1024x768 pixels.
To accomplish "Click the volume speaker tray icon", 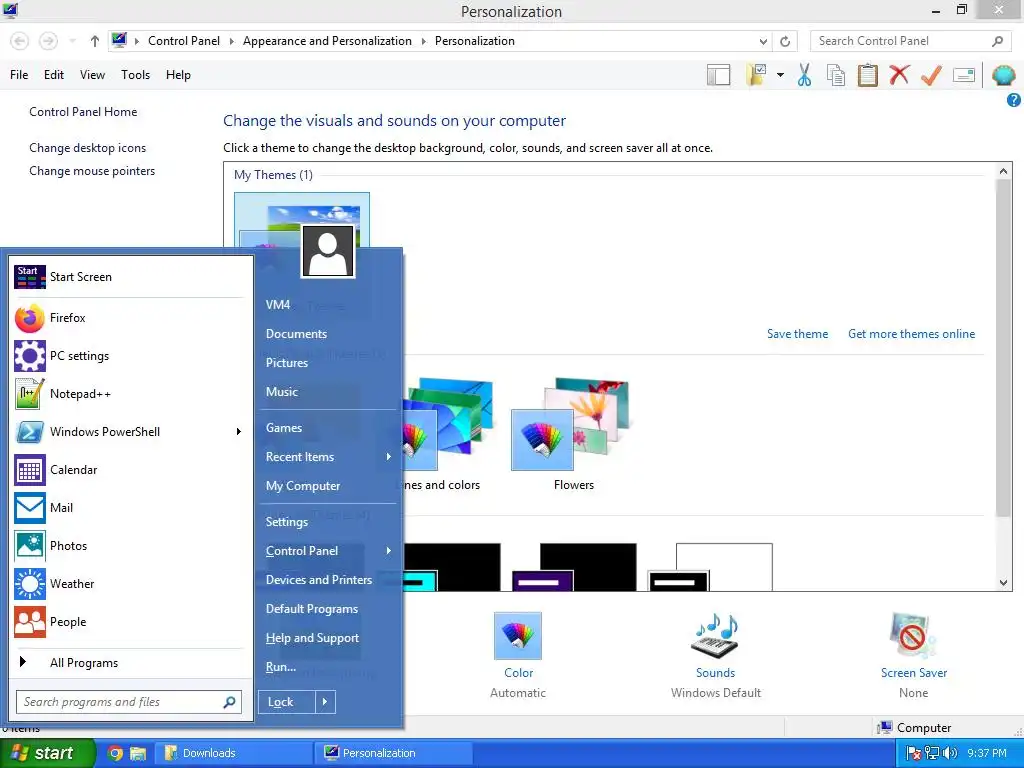I will (x=950, y=753).
